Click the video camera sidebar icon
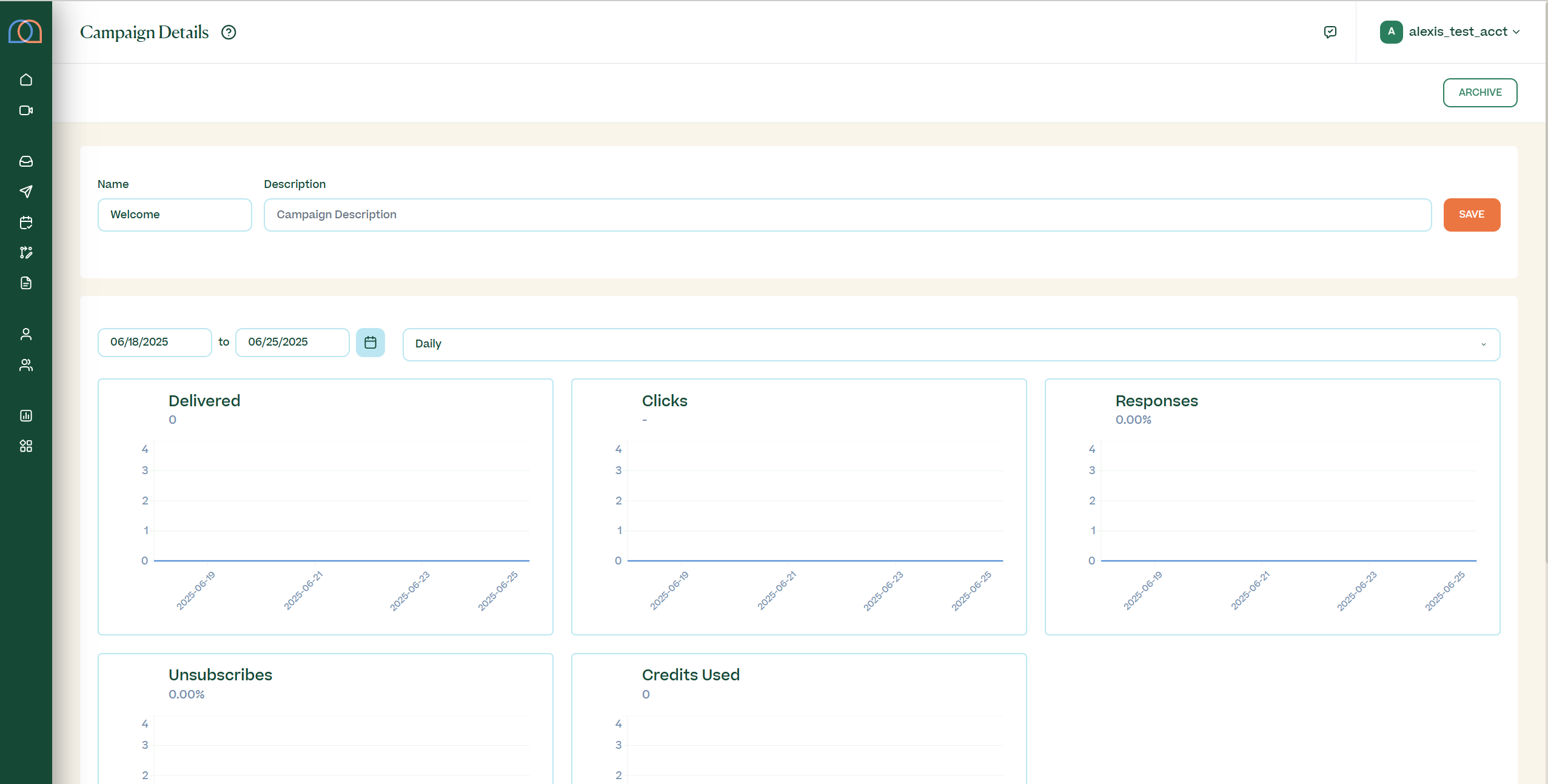 (x=26, y=110)
